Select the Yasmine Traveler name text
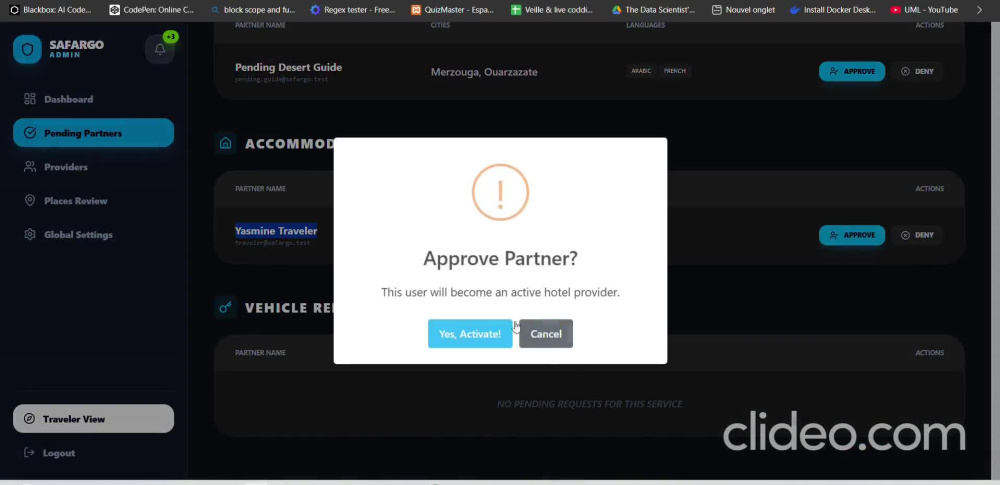The height and width of the screenshot is (485, 1000). coord(276,231)
